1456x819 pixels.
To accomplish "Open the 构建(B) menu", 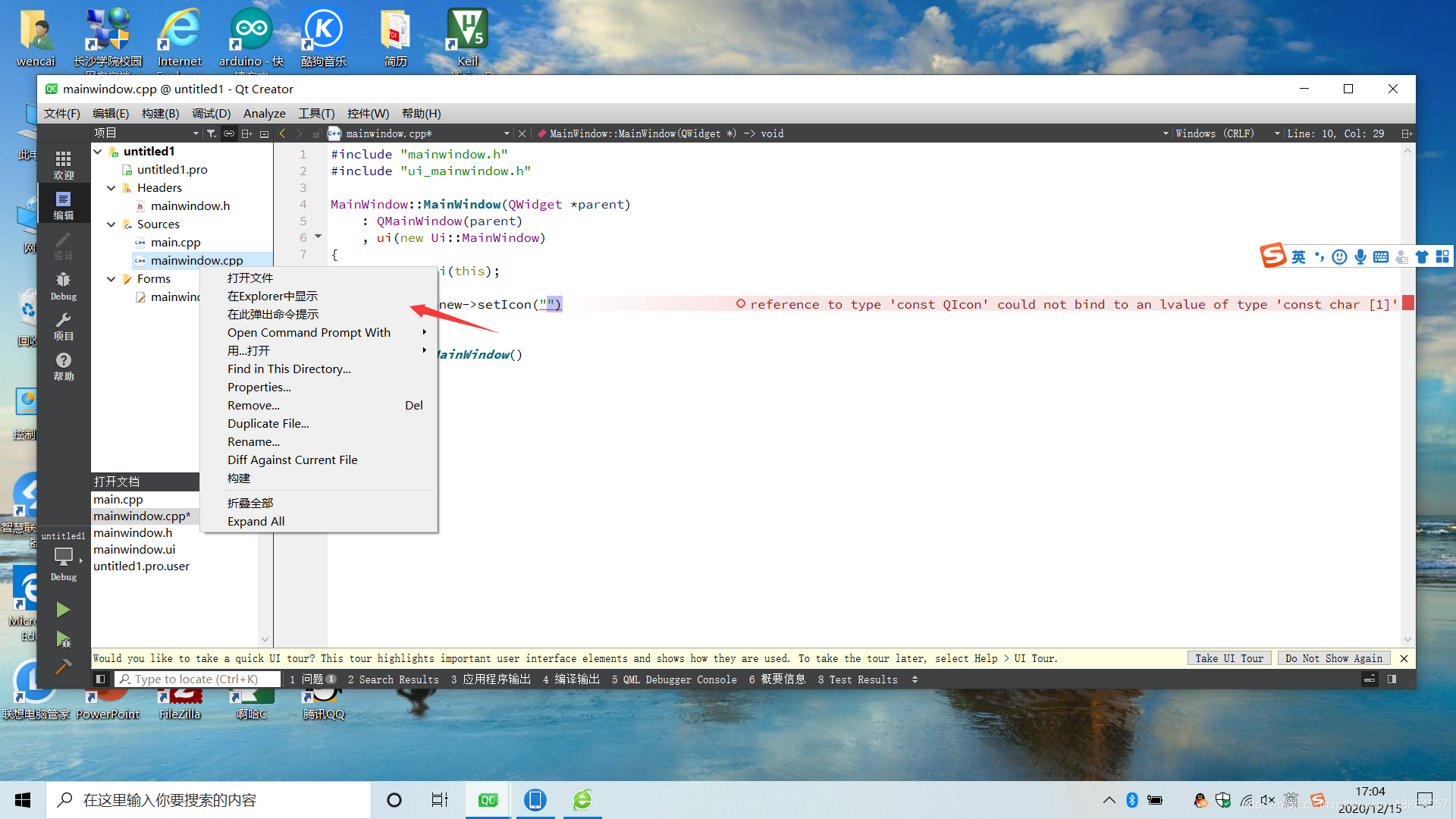I will coord(160,114).
